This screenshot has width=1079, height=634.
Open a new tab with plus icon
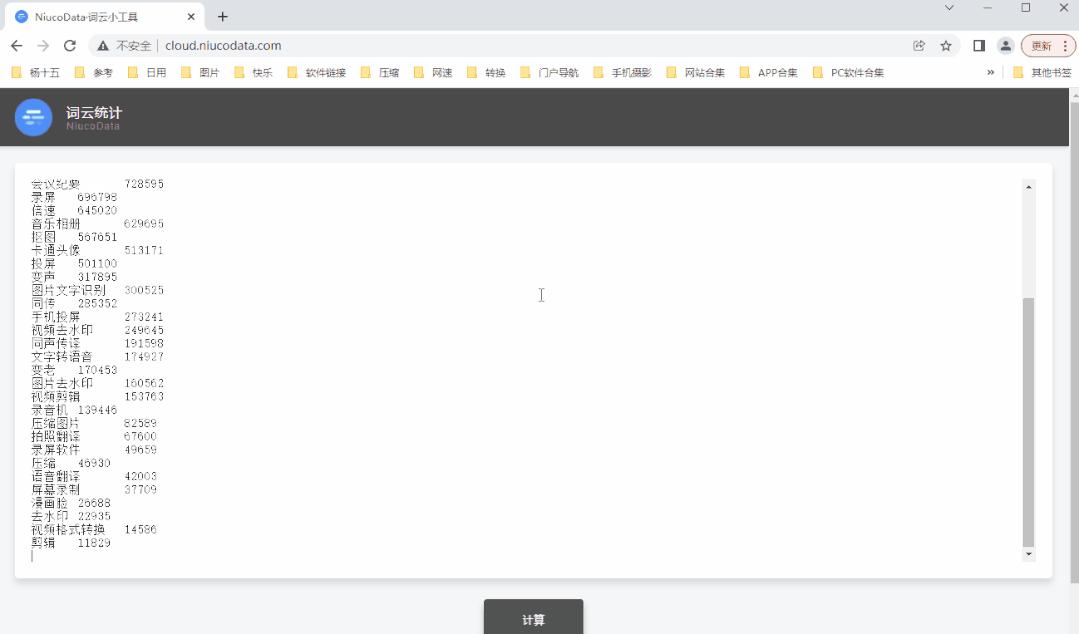222,17
